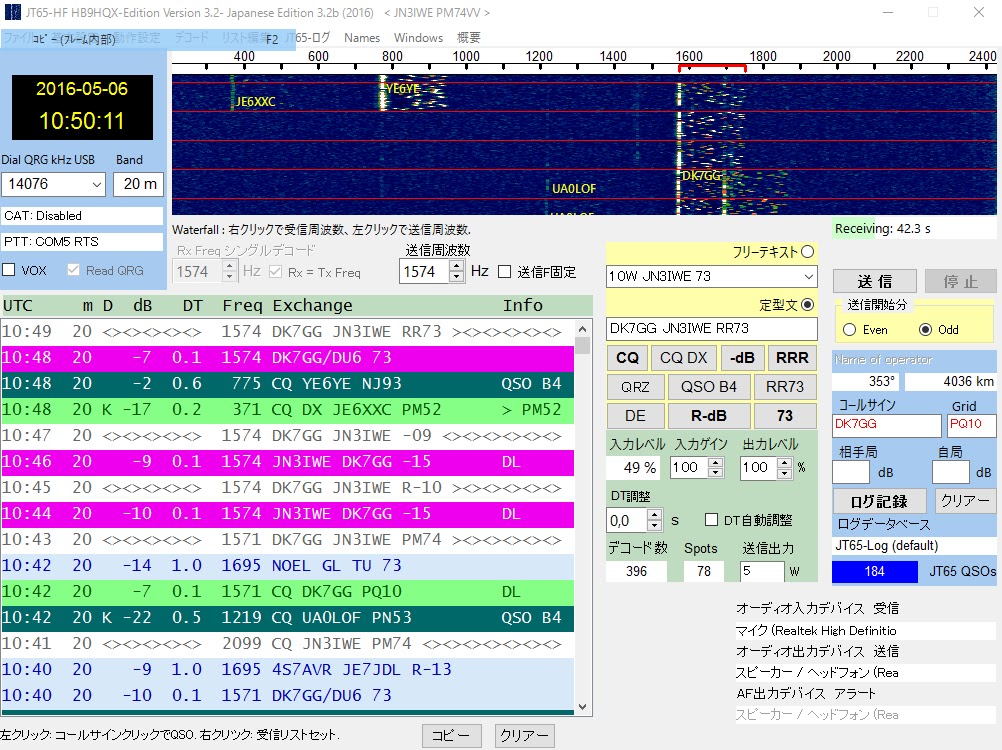The width and height of the screenshot is (1002, 750).
Task: Click the Grid field containing PQ10
Action: click(x=971, y=425)
